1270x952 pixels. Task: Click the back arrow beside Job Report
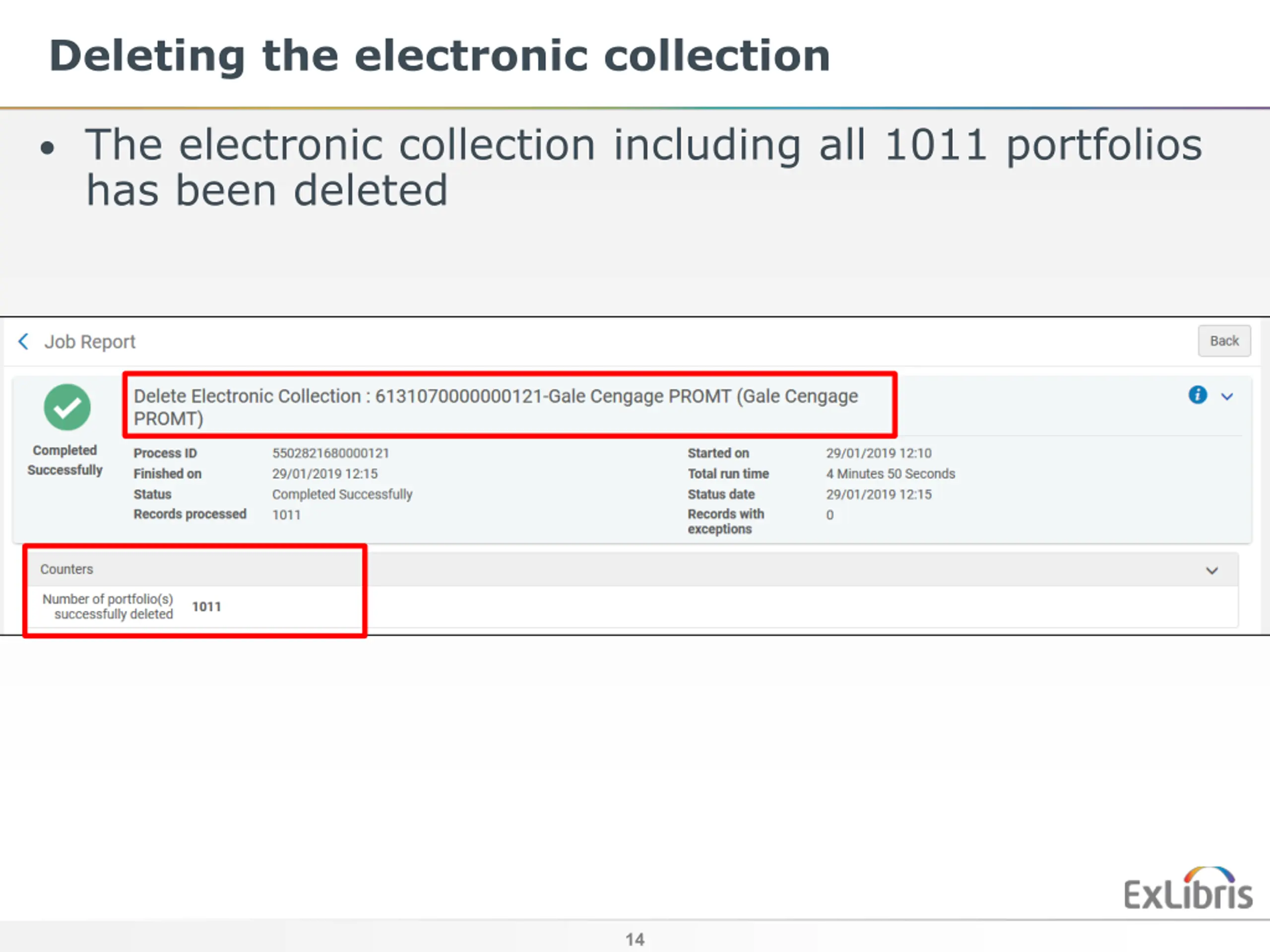click(23, 342)
